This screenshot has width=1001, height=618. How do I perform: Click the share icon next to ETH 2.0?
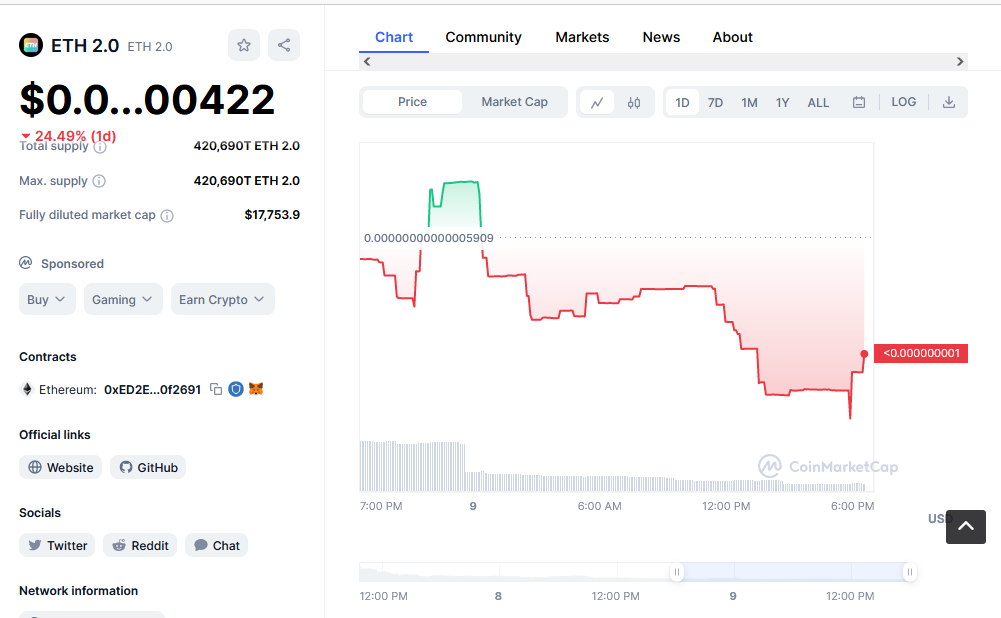[x=284, y=45]
